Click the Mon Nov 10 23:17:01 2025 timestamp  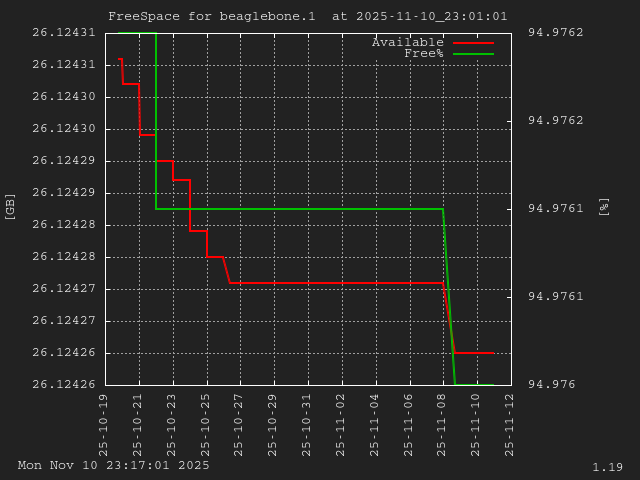(x=113, y=465)
